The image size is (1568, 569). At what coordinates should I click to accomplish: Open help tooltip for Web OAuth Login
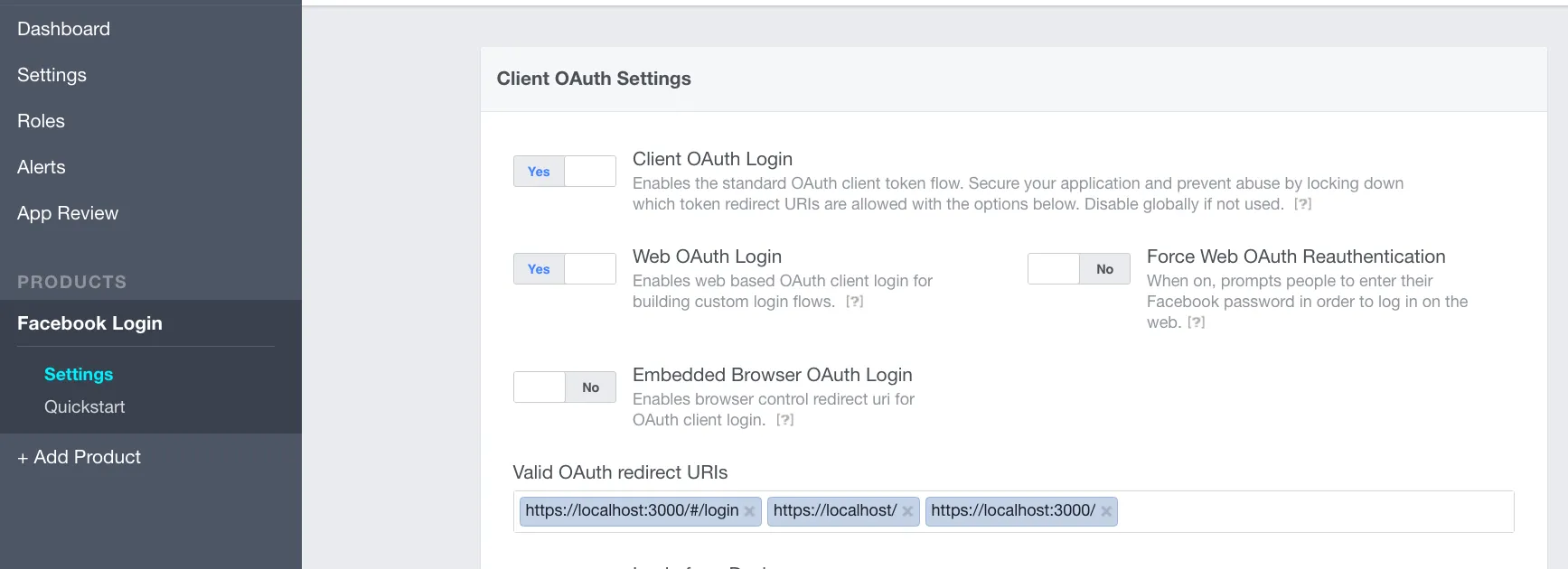[x=854, y=302]
